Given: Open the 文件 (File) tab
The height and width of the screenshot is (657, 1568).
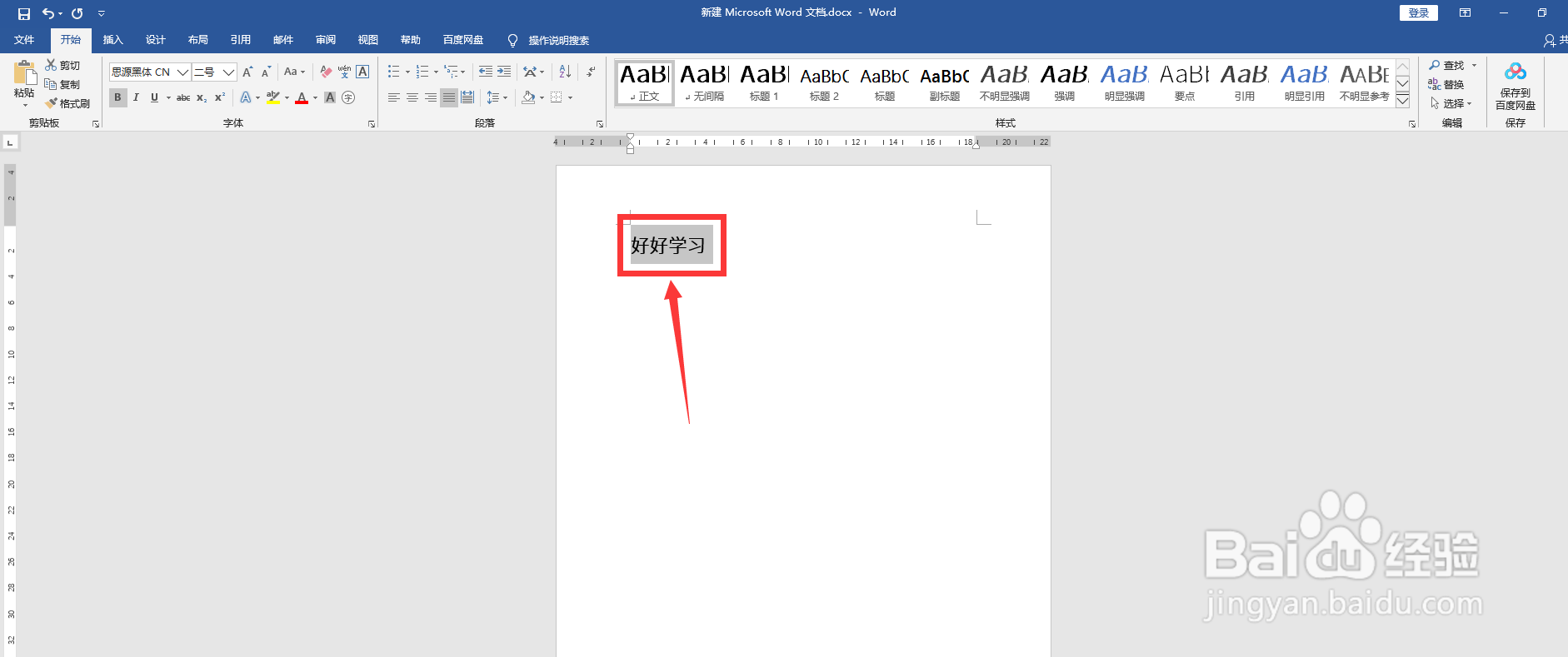Looking at the screenshot, I should click(x=24, y=40).
